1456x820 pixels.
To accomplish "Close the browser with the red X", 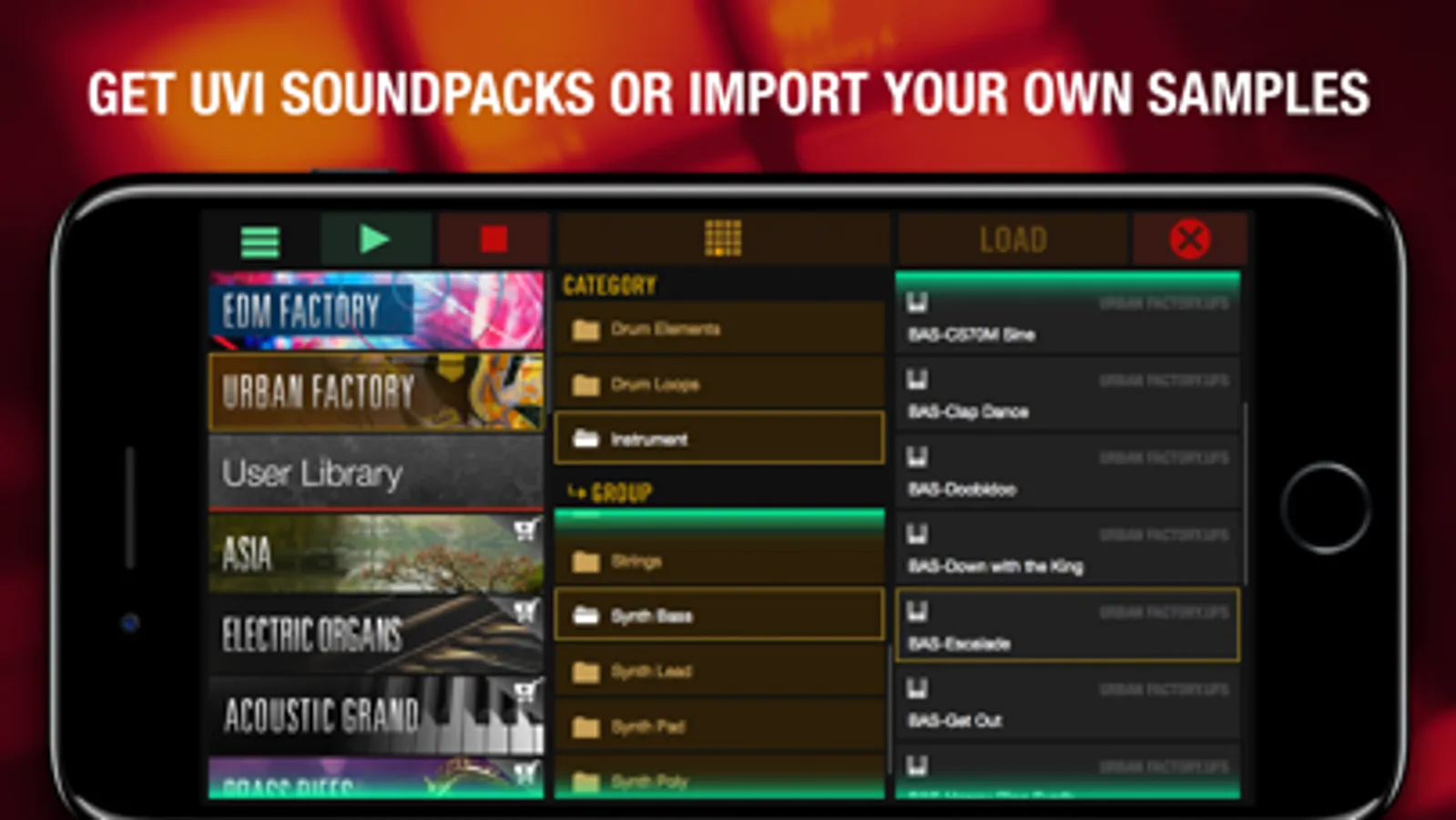I will click(1189, 240).
